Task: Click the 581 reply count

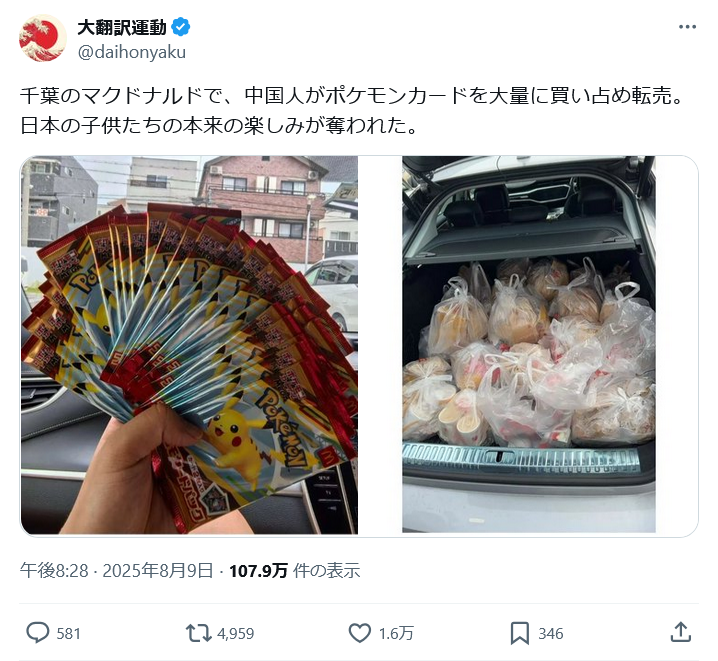Action: (x=68, y=634)
